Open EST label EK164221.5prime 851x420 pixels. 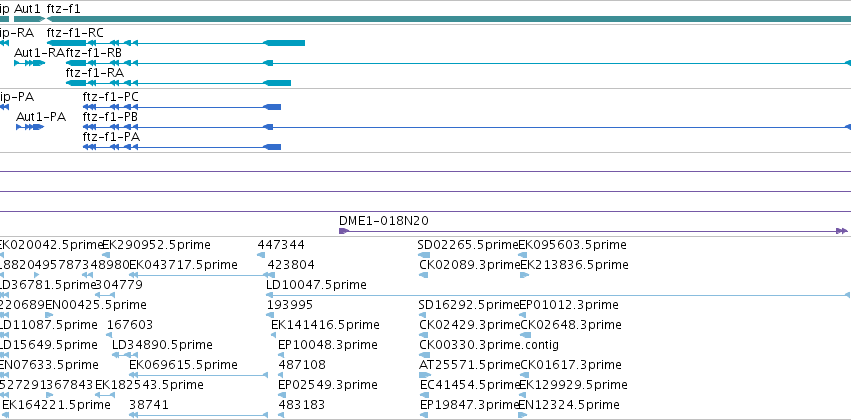[x=56, y=406]
